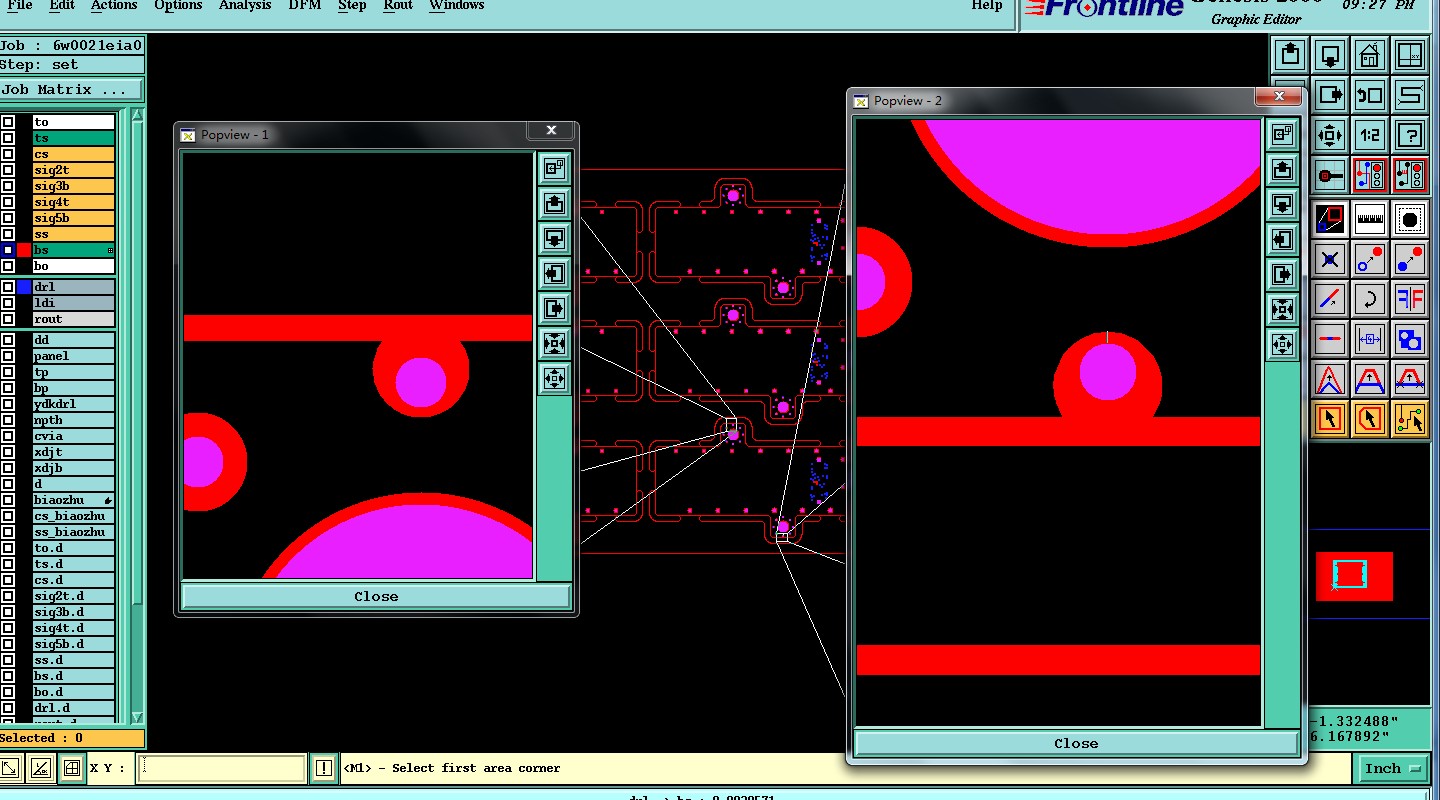Click top window icon in Popview - 2
This screenshot has height=800, width=1440.
tap(1282, 134)
